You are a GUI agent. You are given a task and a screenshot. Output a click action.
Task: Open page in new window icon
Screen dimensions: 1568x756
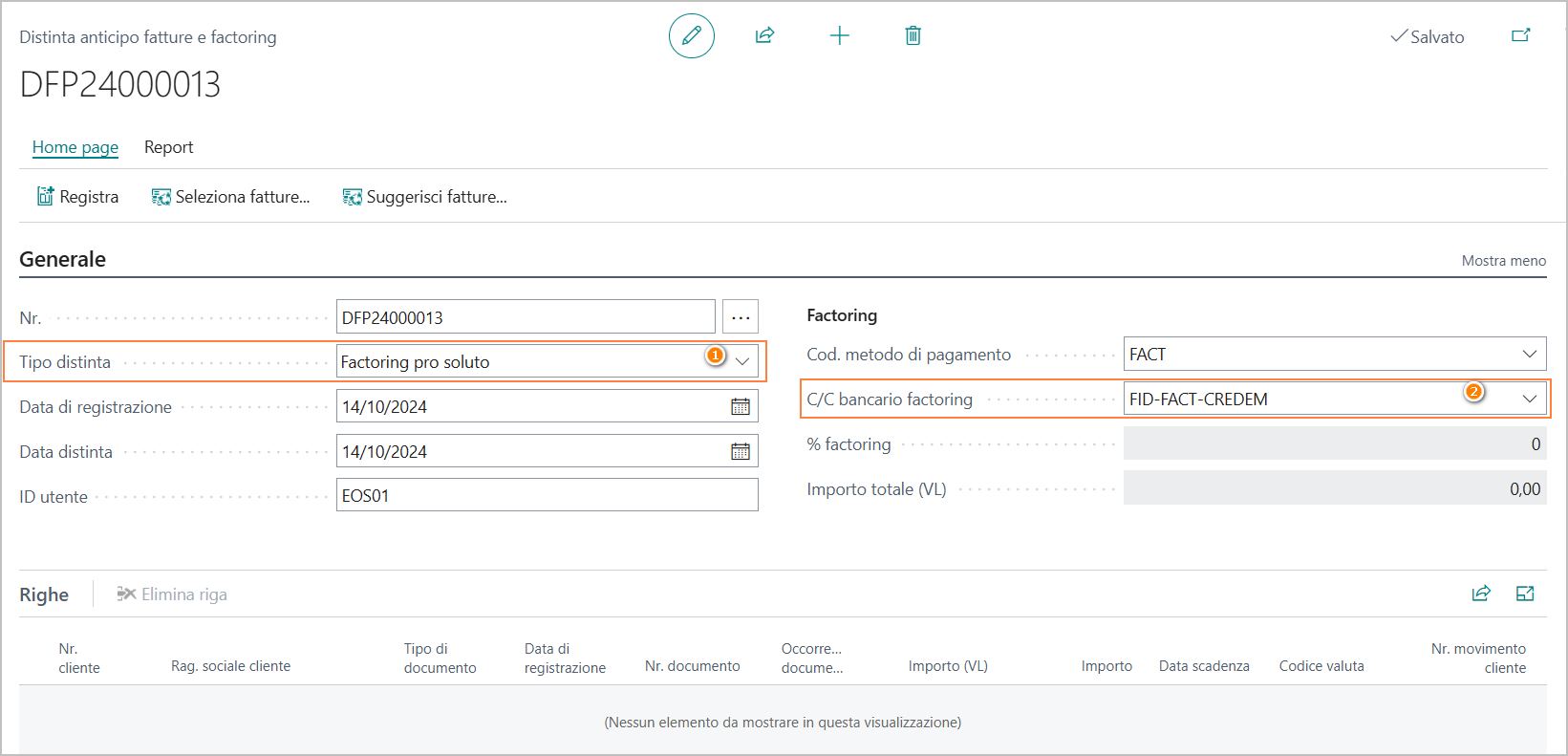point(1520,36)
